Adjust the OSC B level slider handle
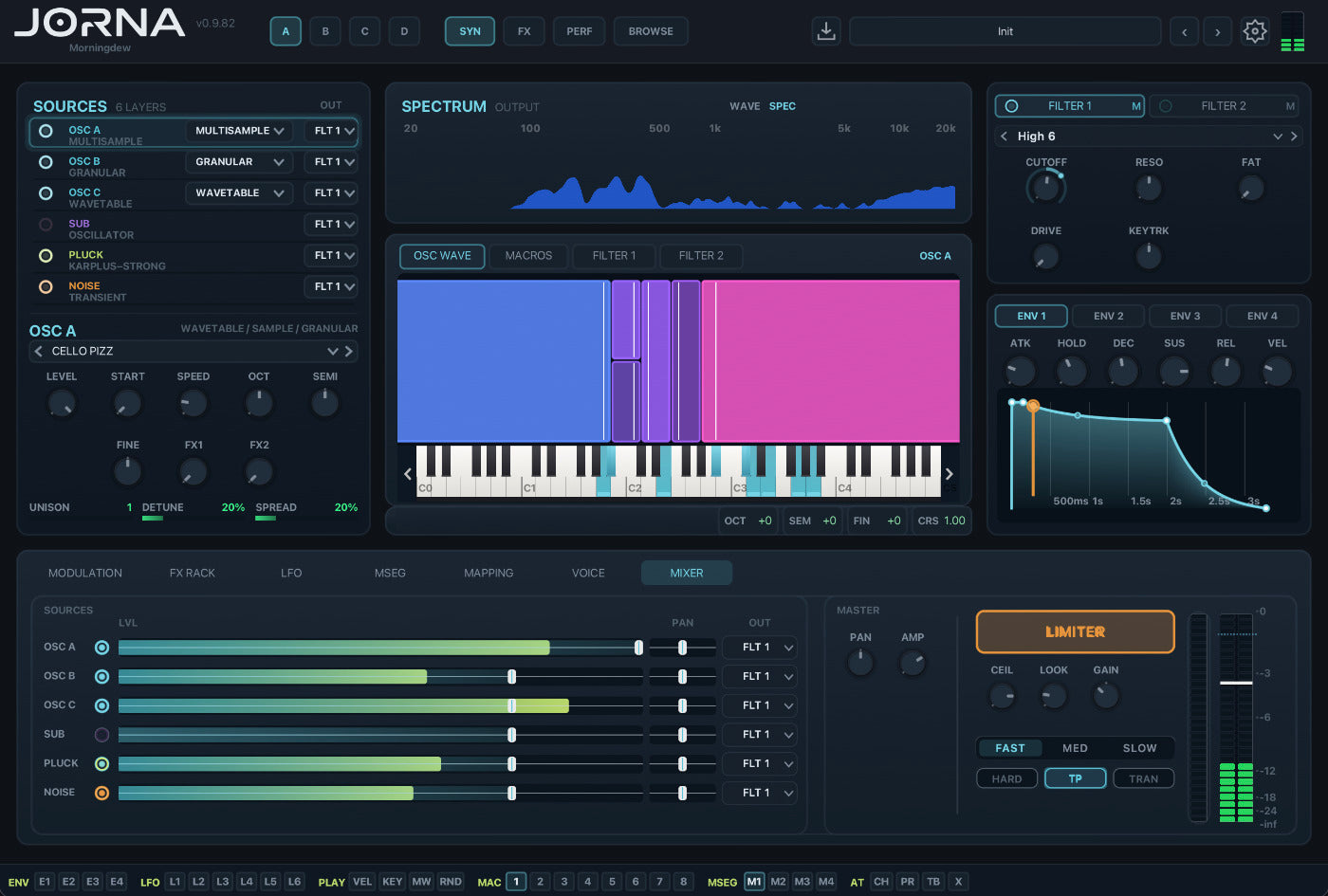 pos(511,677)
